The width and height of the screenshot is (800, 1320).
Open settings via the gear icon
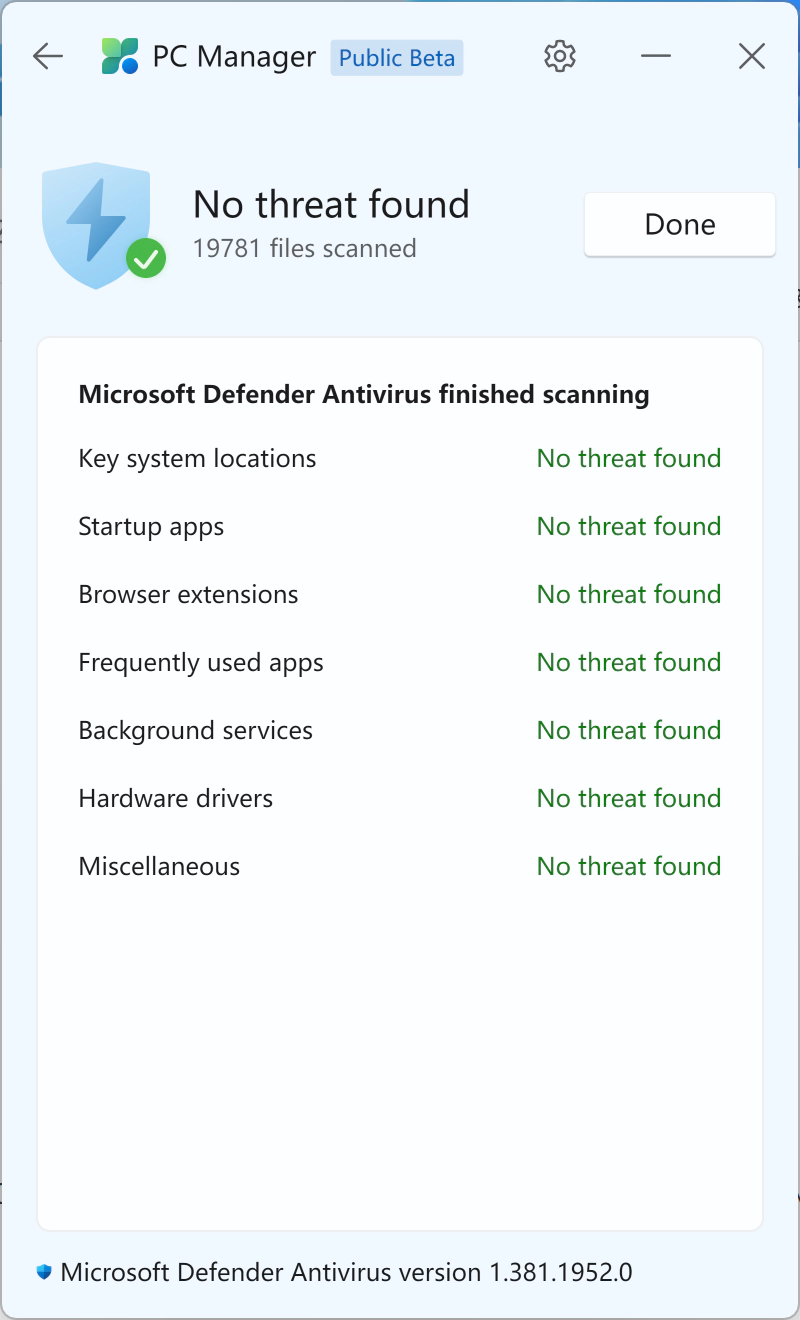click(560, 57)
